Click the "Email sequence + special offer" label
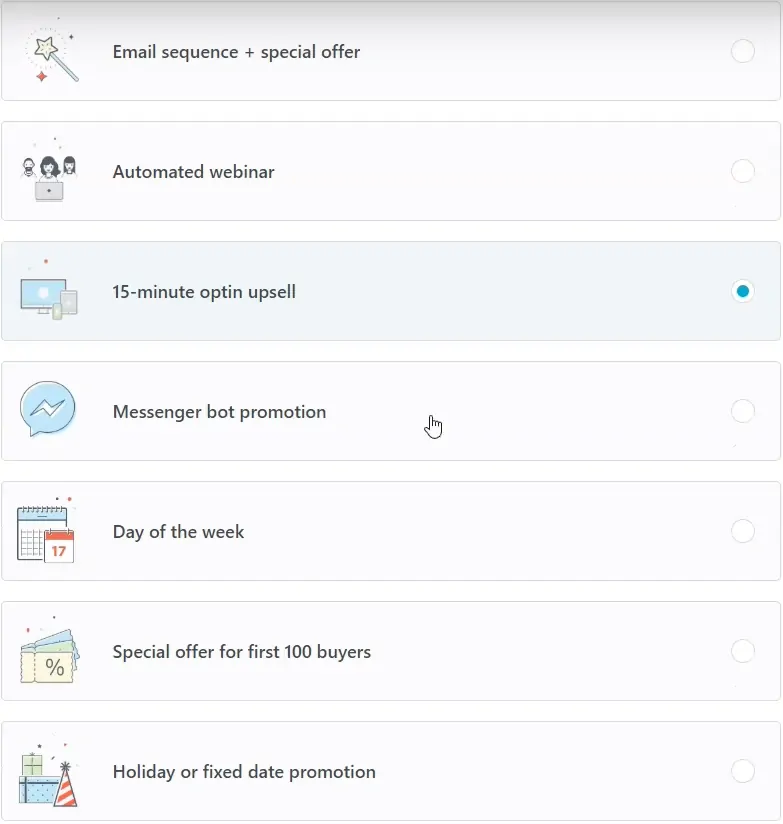 click(x=236, y=52)
